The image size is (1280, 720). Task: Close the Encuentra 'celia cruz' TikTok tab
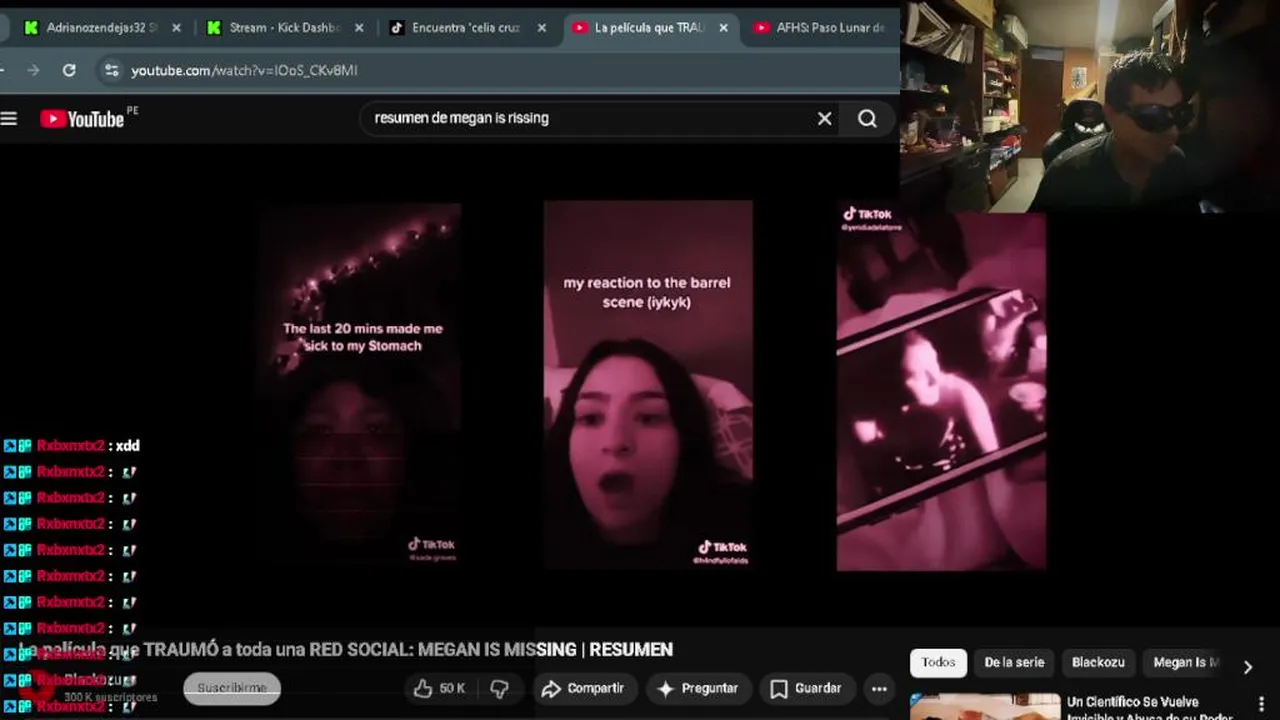click(542, 28)
